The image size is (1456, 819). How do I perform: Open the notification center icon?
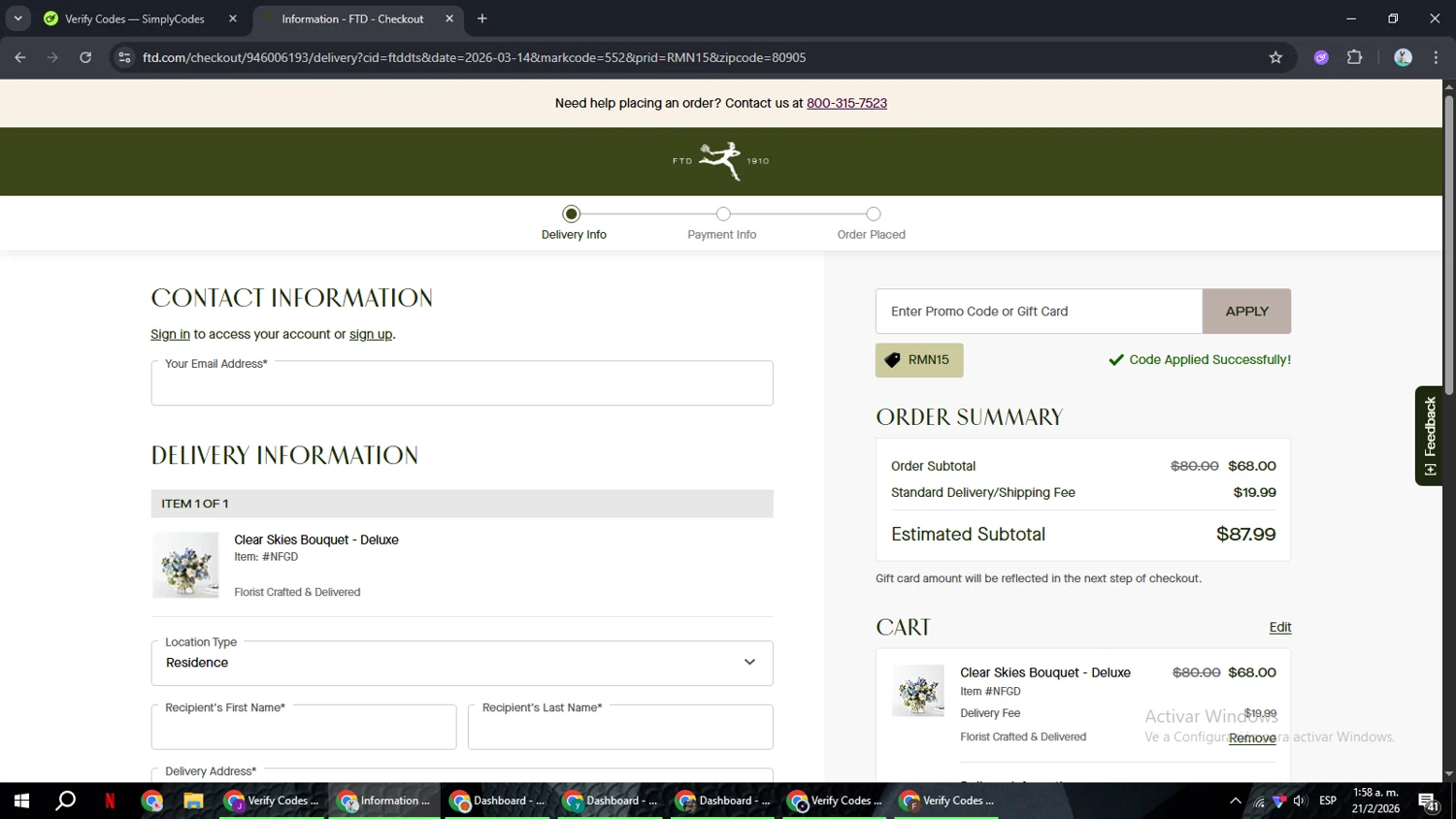[x=1429, y=801]
